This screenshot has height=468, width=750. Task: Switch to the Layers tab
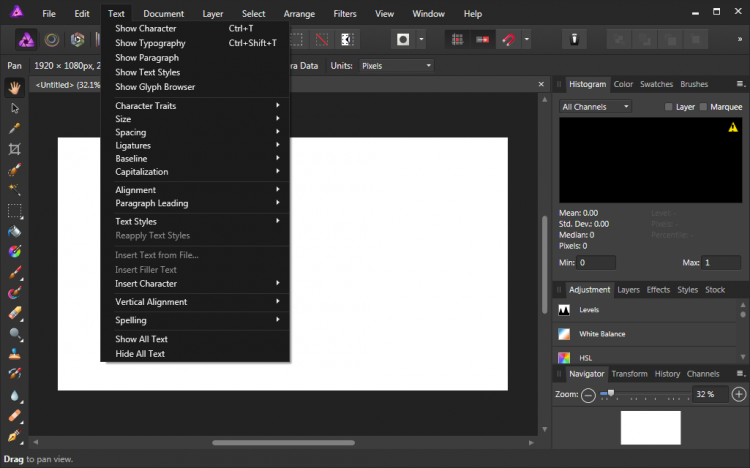628,290
